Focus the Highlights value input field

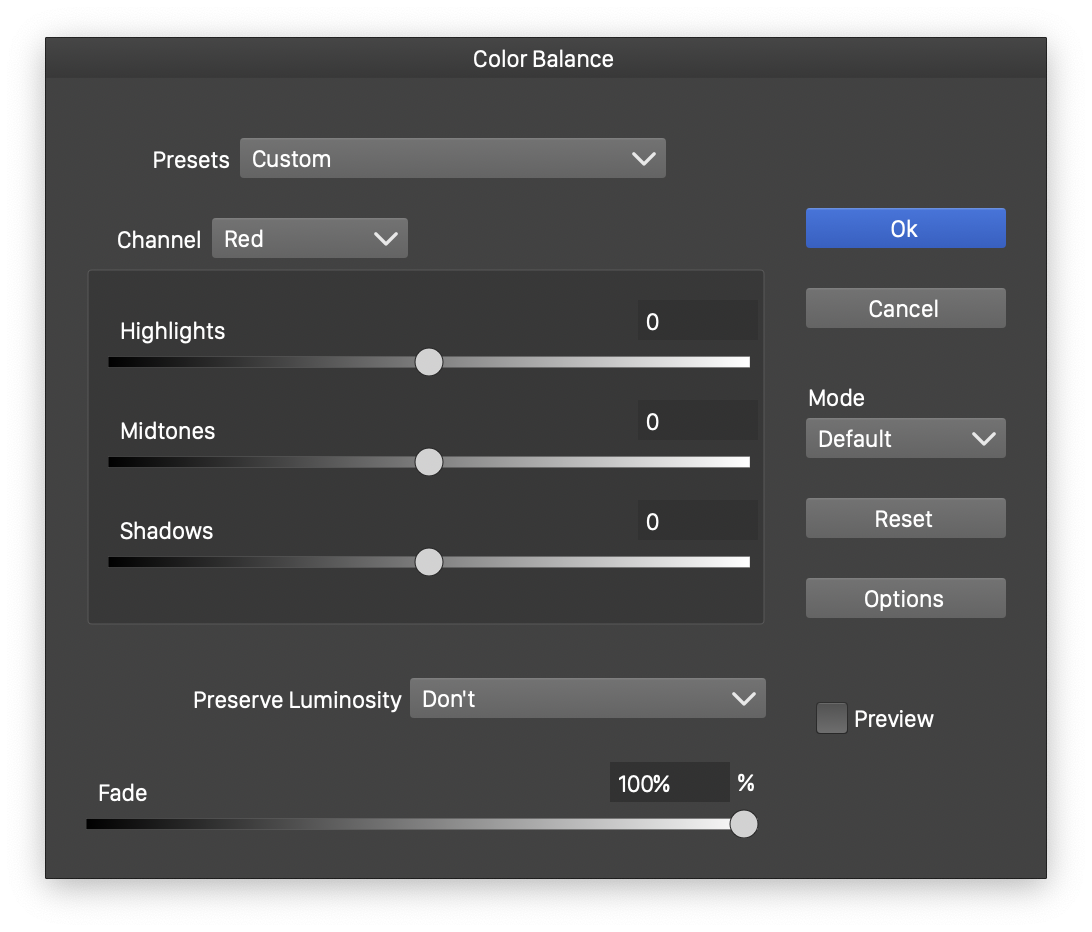point(697,321)
